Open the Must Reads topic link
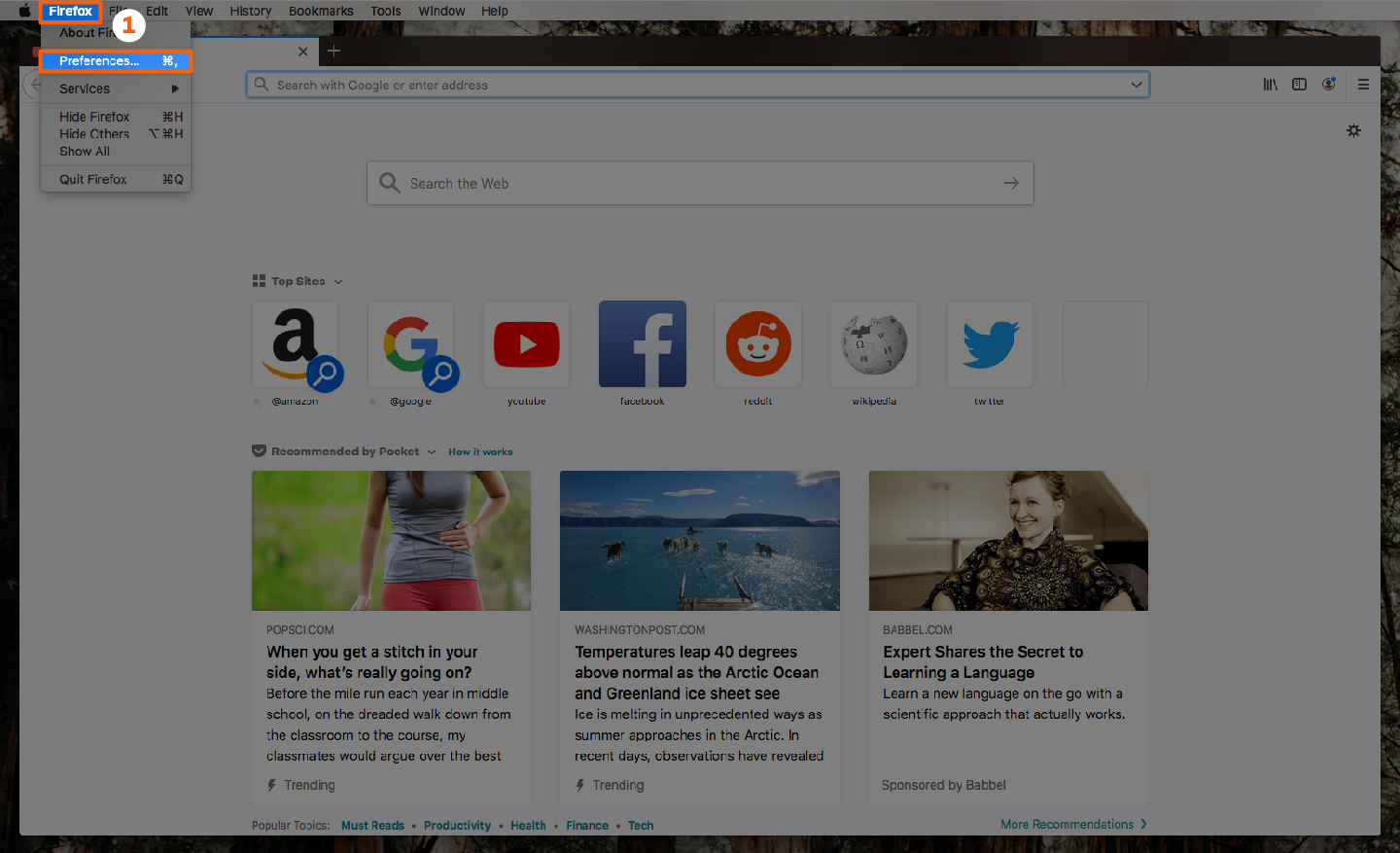 click(372, 826)
